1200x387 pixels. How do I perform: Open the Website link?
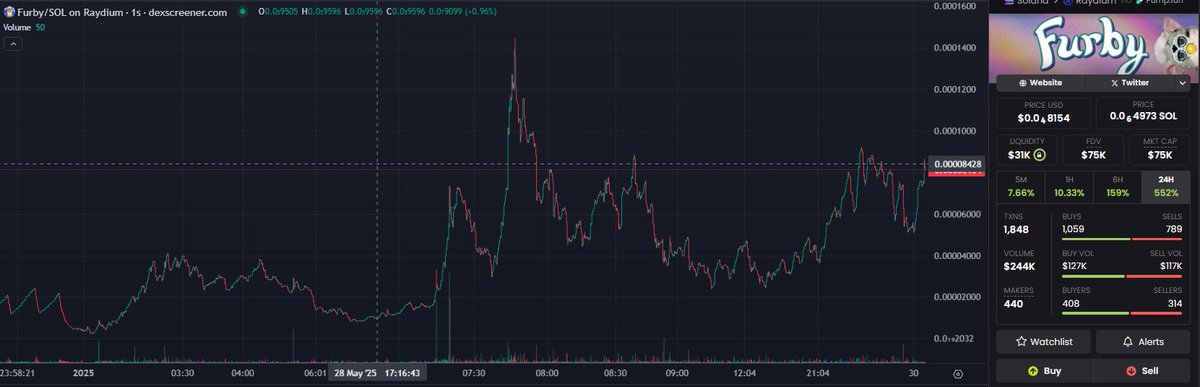coord(1041,83)
